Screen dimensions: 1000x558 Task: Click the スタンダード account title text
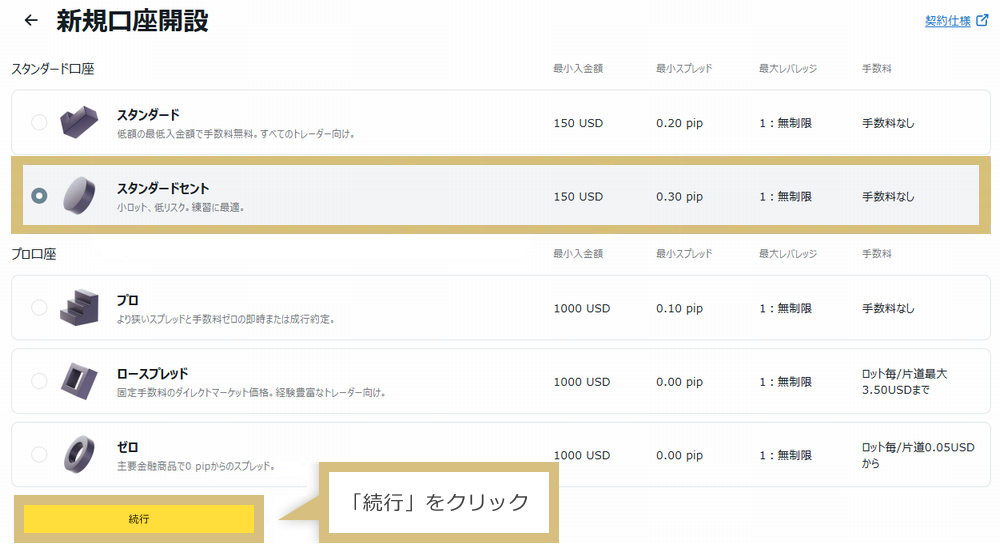[x=148, y=115]
